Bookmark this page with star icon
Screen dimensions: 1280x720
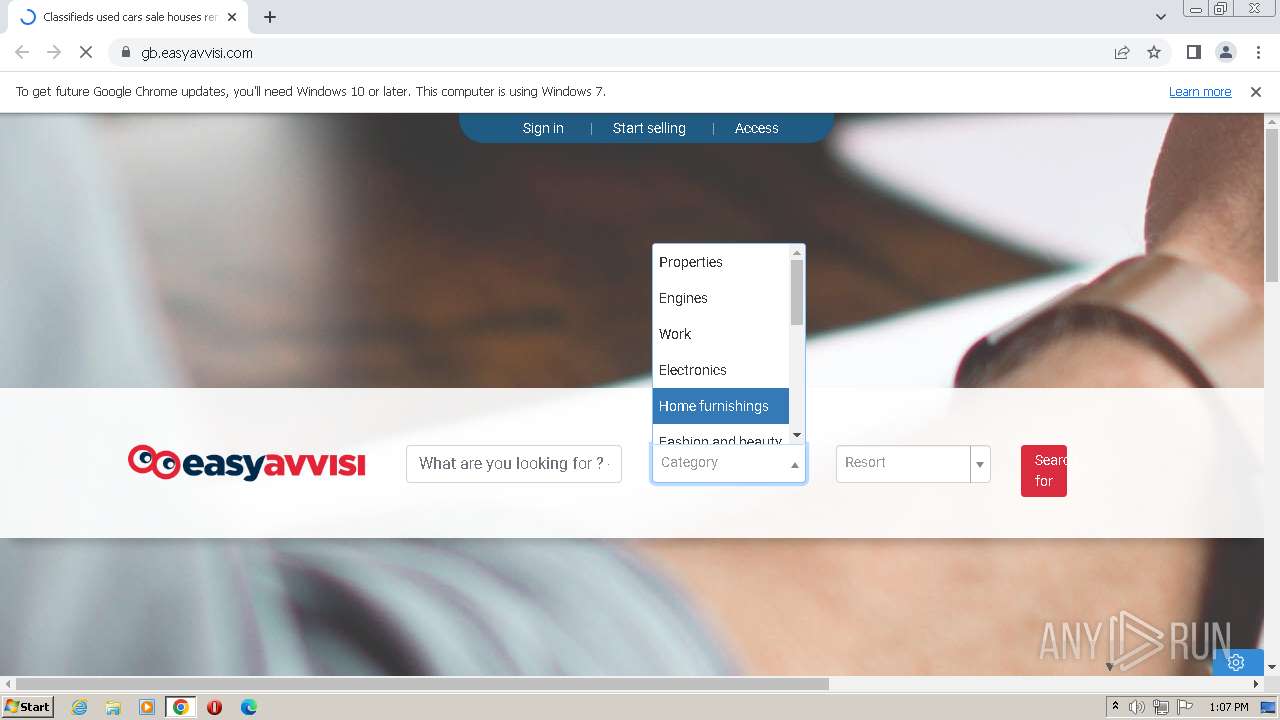tap(1154, 53)
